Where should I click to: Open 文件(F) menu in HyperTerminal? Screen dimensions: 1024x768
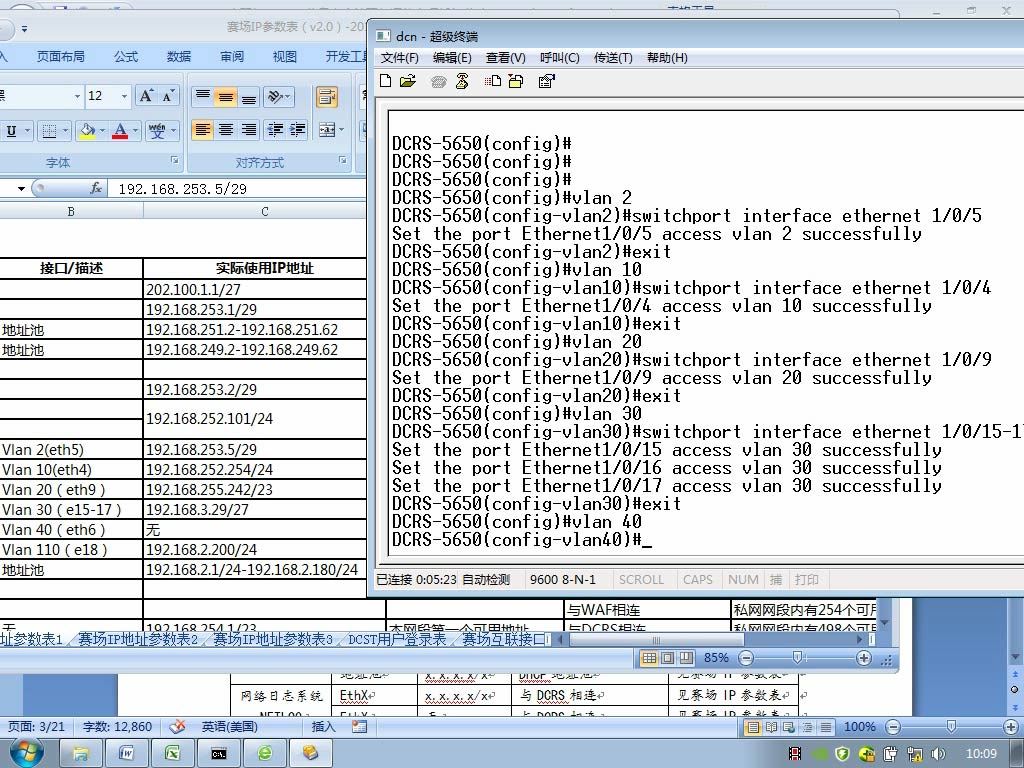tap(399, 57)
